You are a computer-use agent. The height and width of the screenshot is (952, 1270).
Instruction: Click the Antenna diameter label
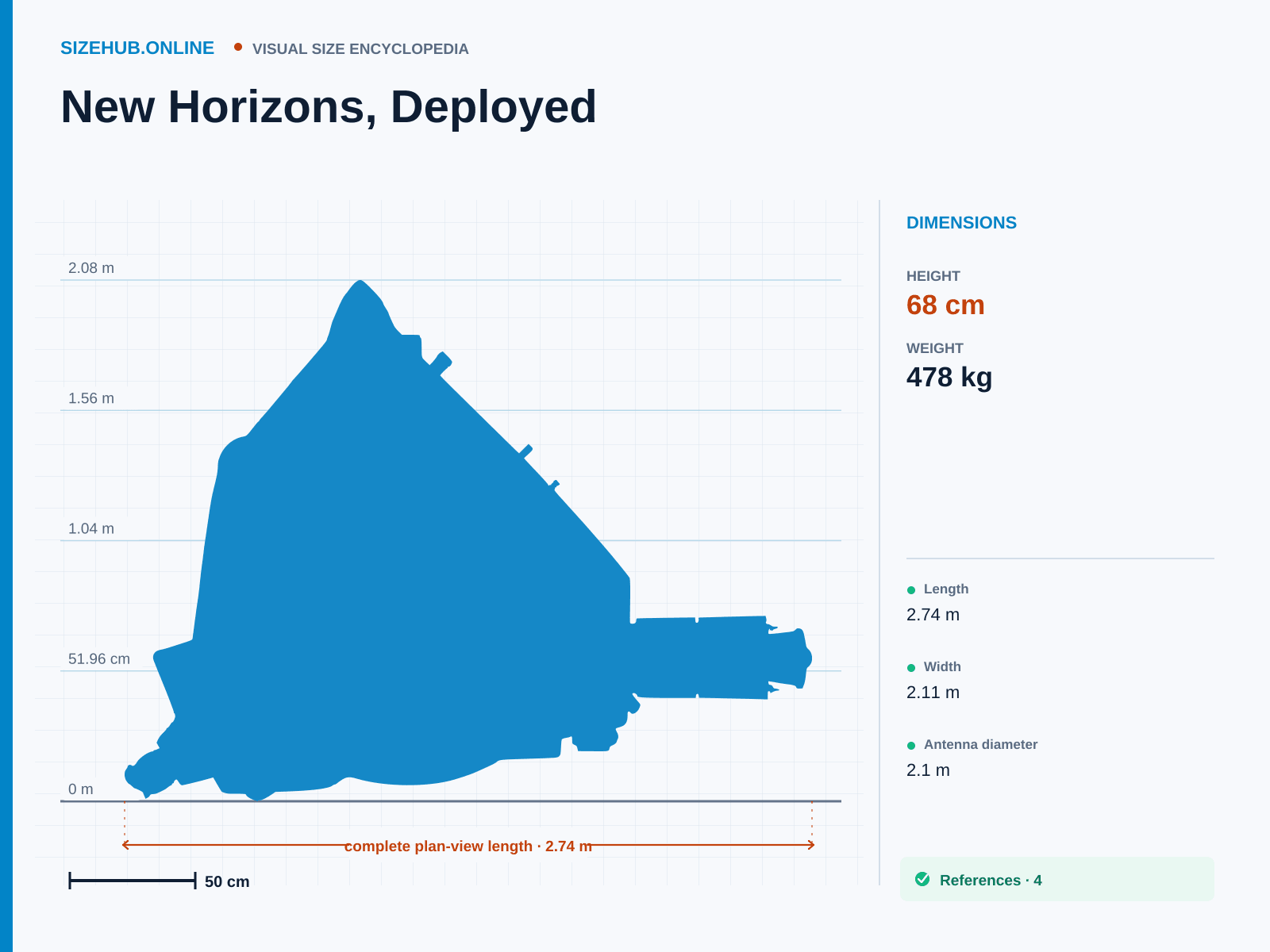click(980, 744)
